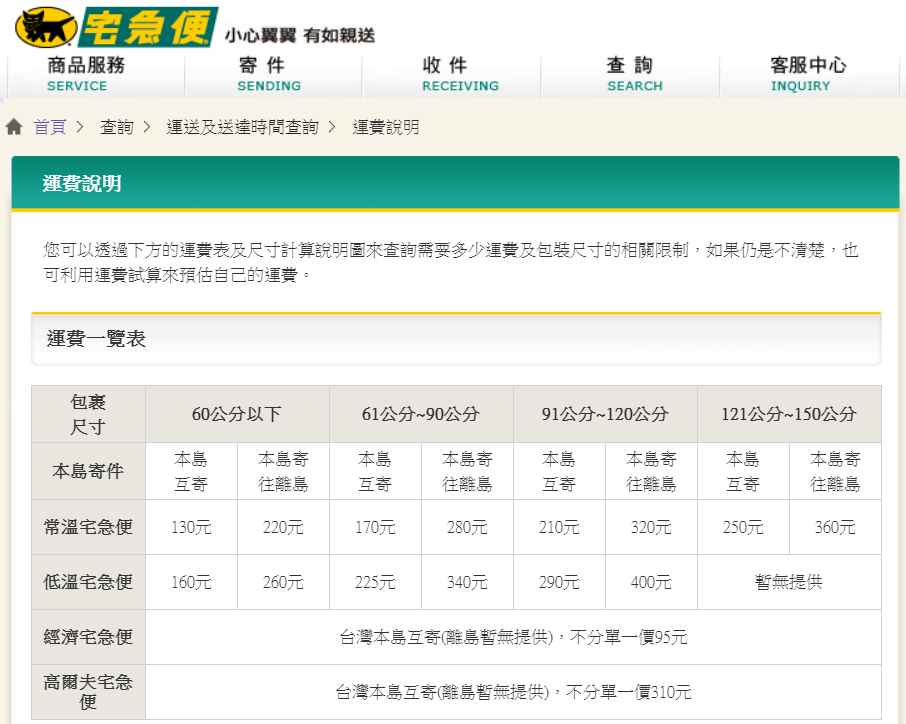Select the 經濟宅急便 row header
The height and width of the screenshot is (724, 906).
pyautogui.click(x=88, y=637)
